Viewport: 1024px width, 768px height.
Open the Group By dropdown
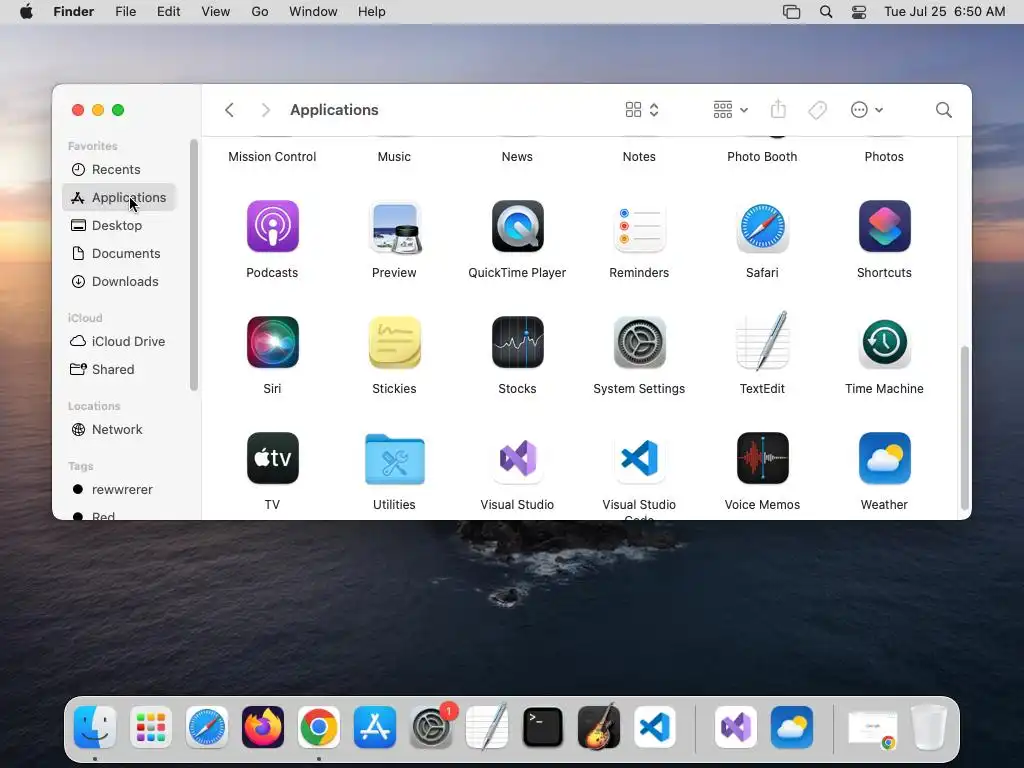tap(730, 110)
